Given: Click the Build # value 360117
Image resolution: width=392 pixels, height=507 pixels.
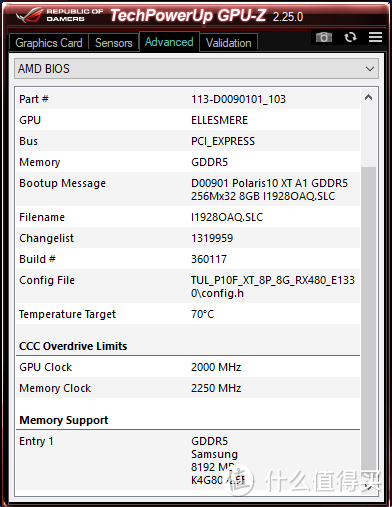Looking at the screenshot, I should coord(209,259).
